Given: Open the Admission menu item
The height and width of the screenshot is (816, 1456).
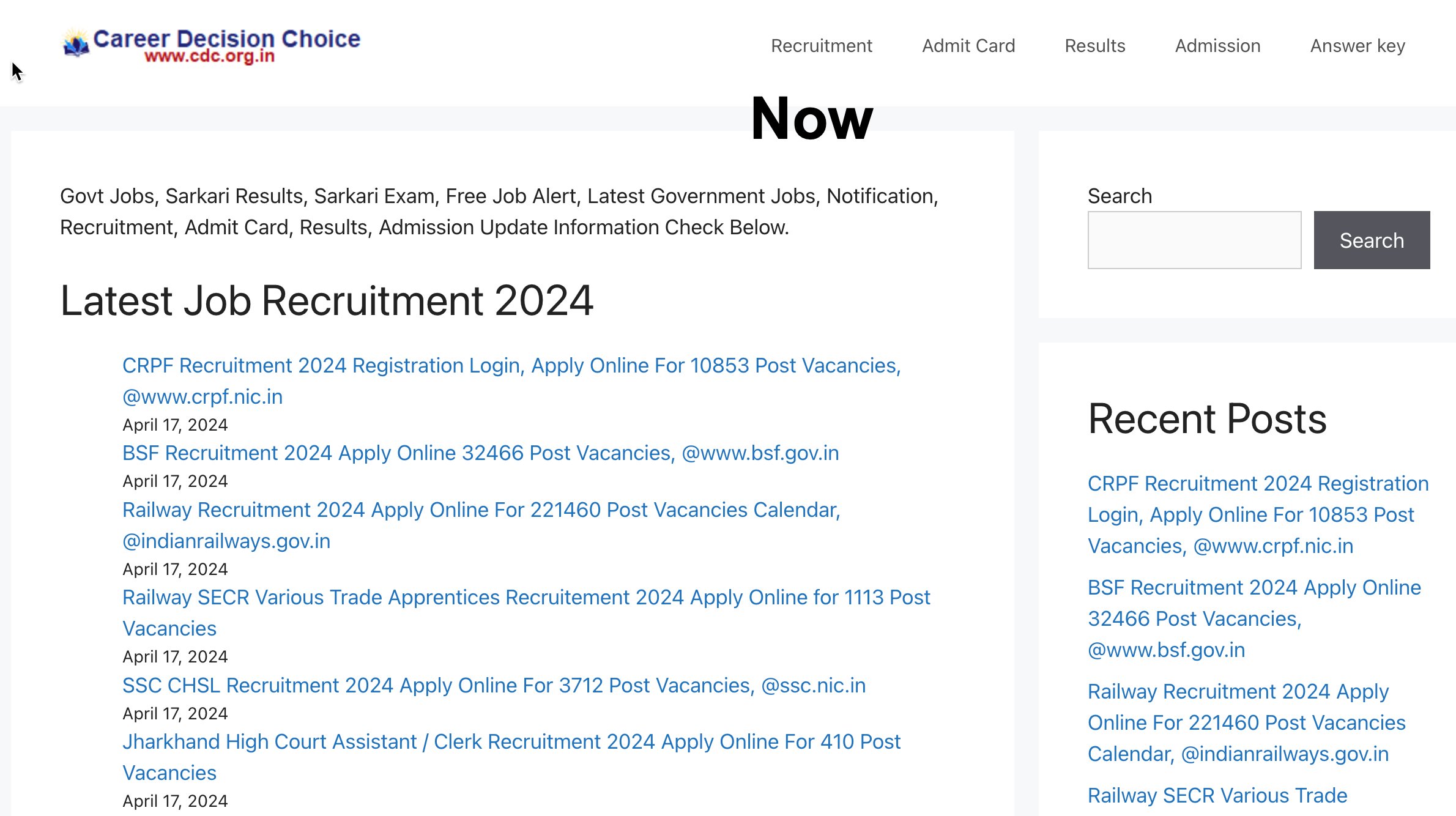Looking at the screenshot, I should (x=1217, y=46).
